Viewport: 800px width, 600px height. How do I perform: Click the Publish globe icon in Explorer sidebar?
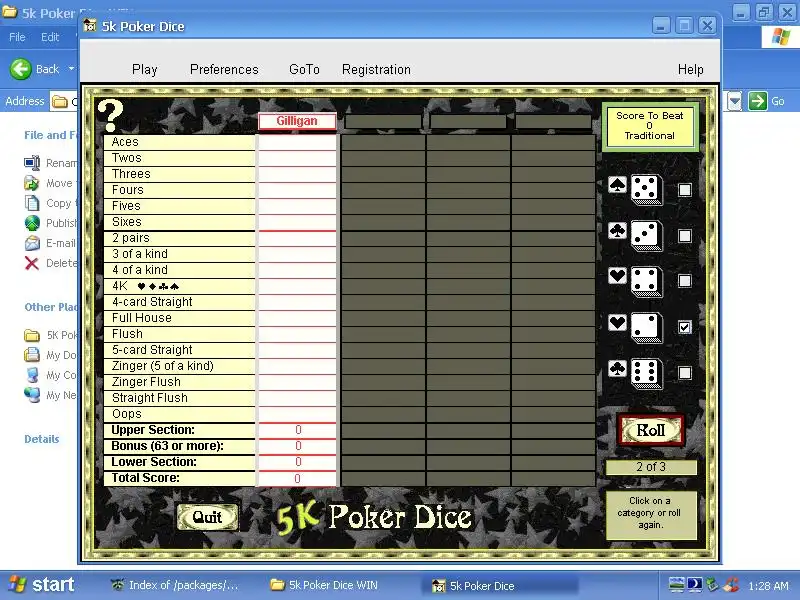(32, 223)
